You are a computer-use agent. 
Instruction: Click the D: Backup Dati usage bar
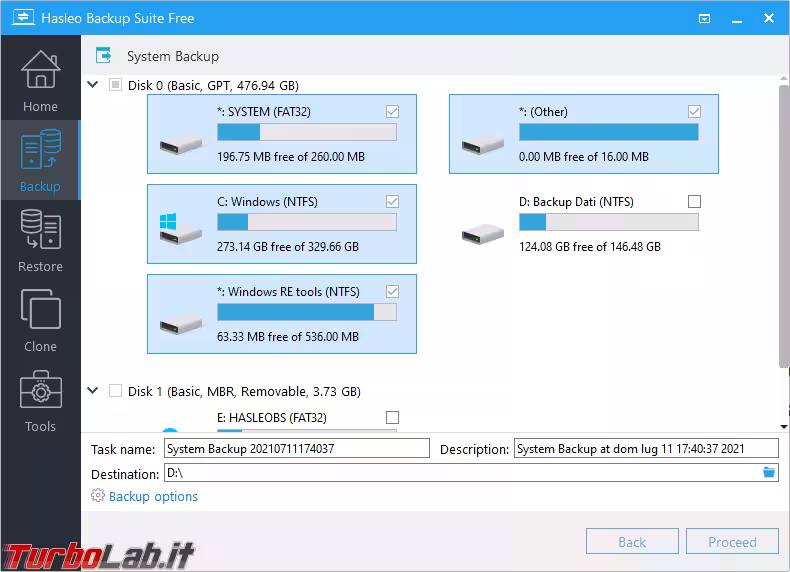click(x=609, y=222)
